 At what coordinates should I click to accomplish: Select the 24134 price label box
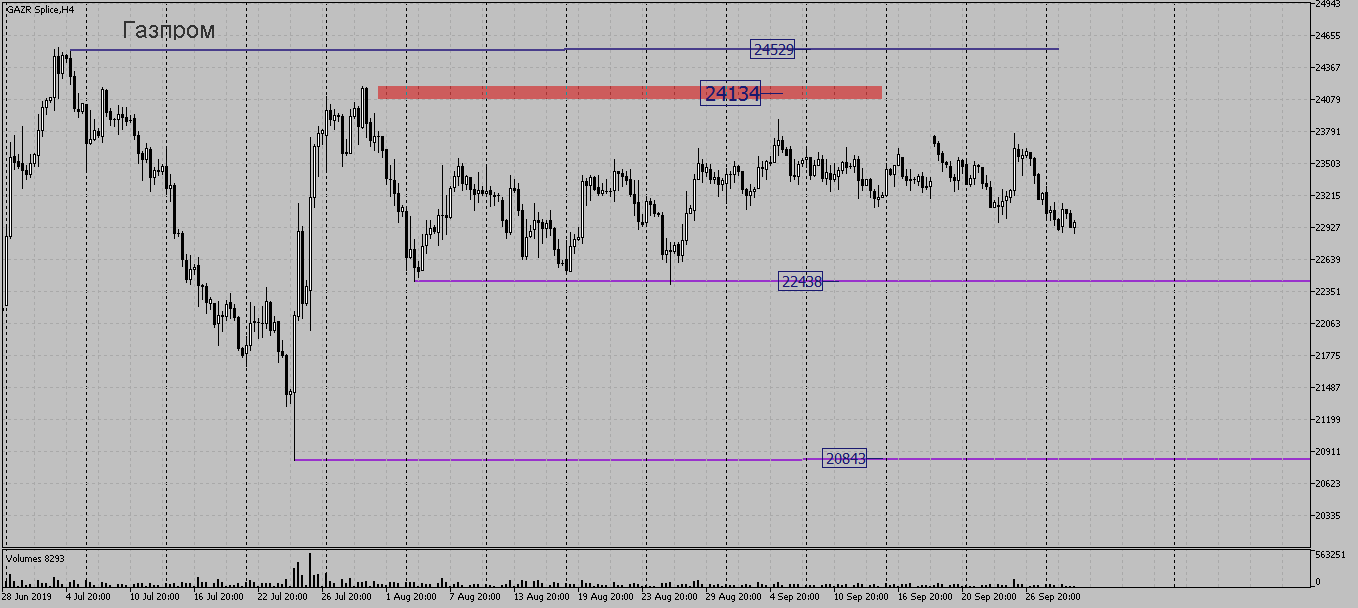[731, 93]
